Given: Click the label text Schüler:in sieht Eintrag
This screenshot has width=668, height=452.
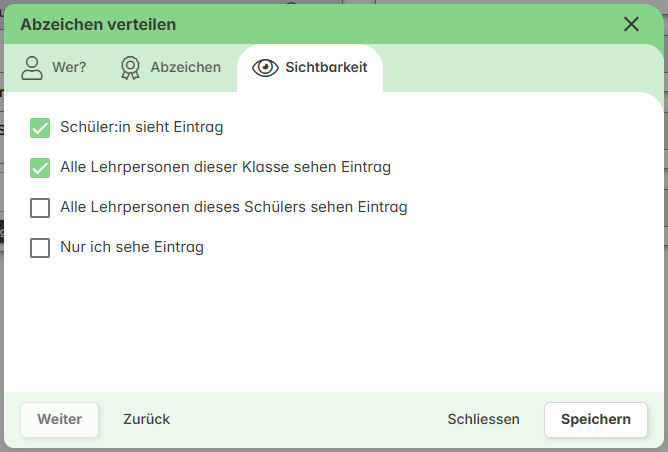Looking at the screenshot, I should tap(141, 127).
